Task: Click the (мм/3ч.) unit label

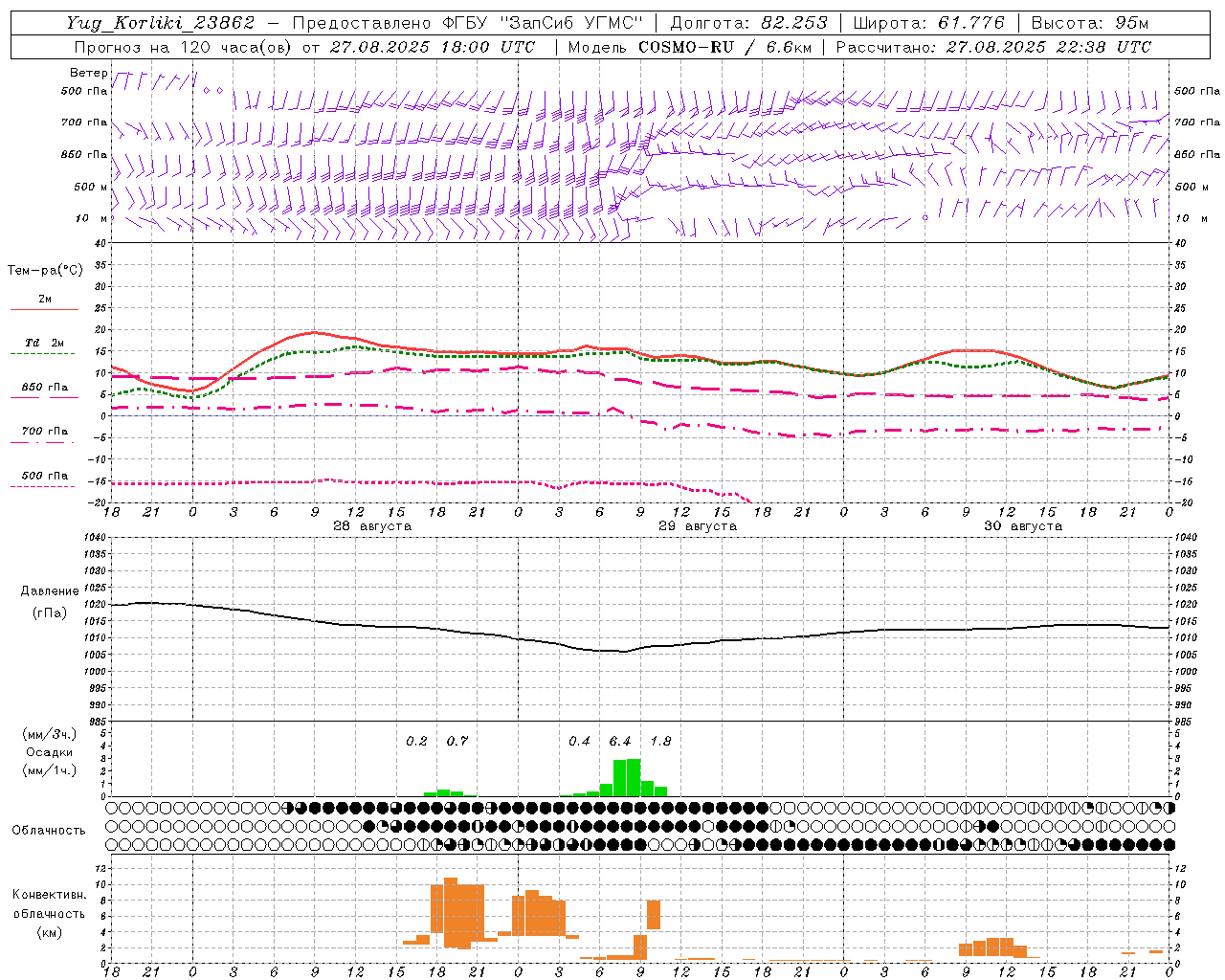Action: click(x=50, y=734)
